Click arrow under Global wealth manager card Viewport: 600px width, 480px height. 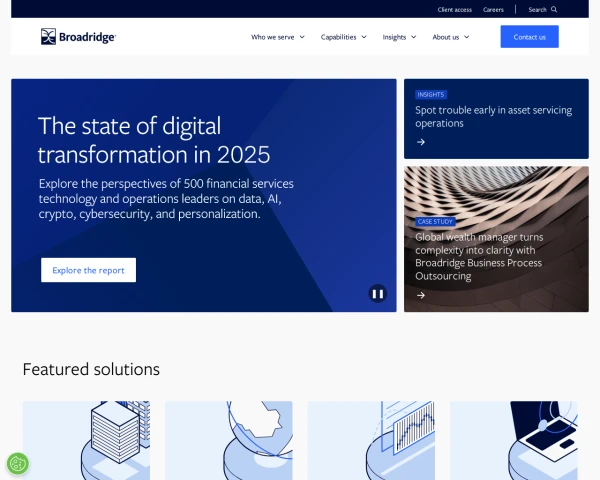point(421,295)
